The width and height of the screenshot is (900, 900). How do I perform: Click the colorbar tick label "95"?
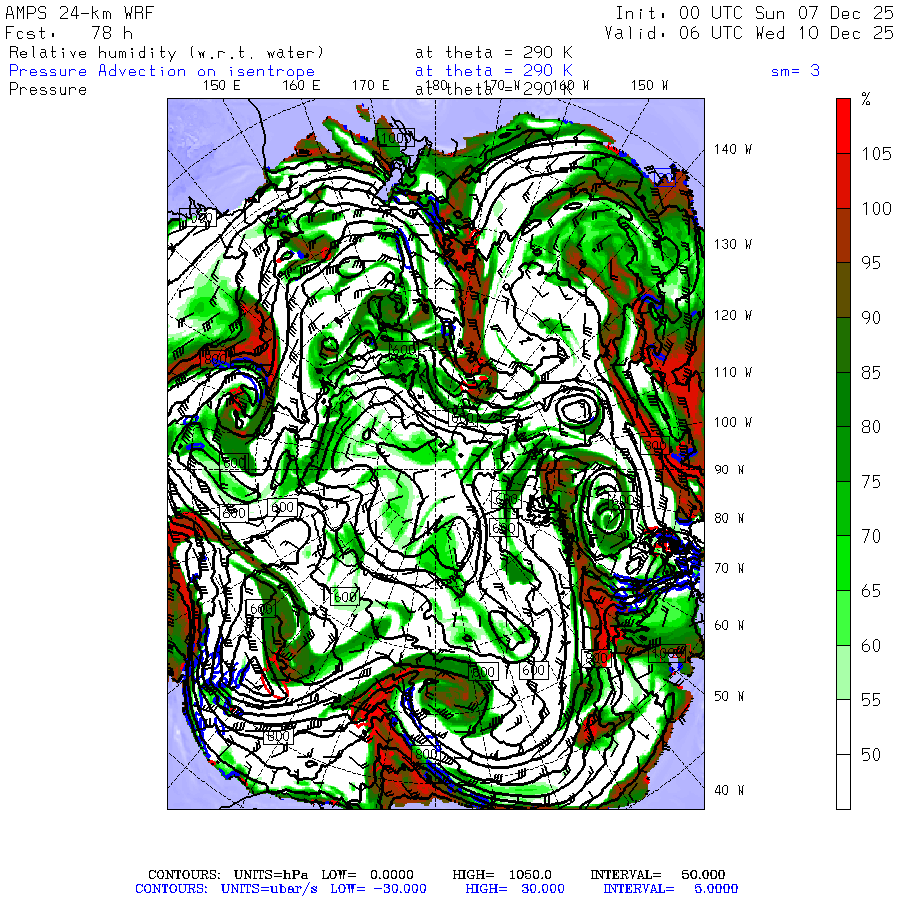[x=871, y=263]
